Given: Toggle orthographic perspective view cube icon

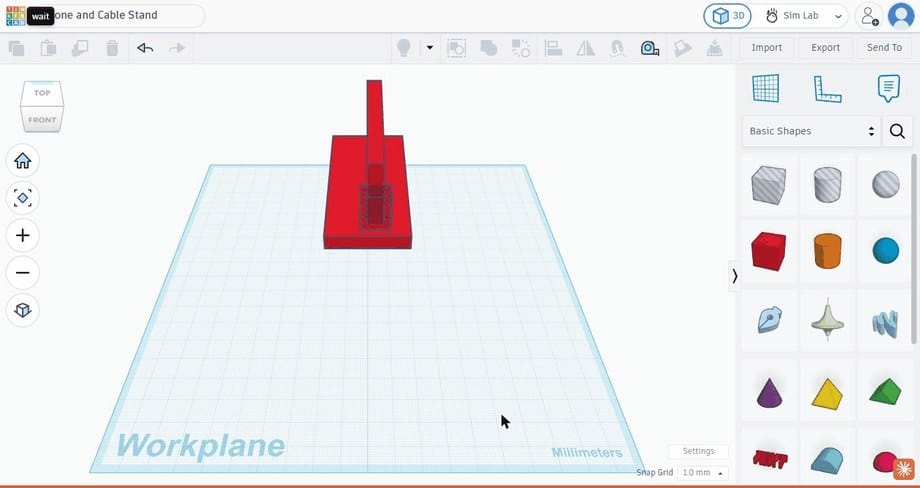Looking at the screenshot, I should tap(22, 310).
